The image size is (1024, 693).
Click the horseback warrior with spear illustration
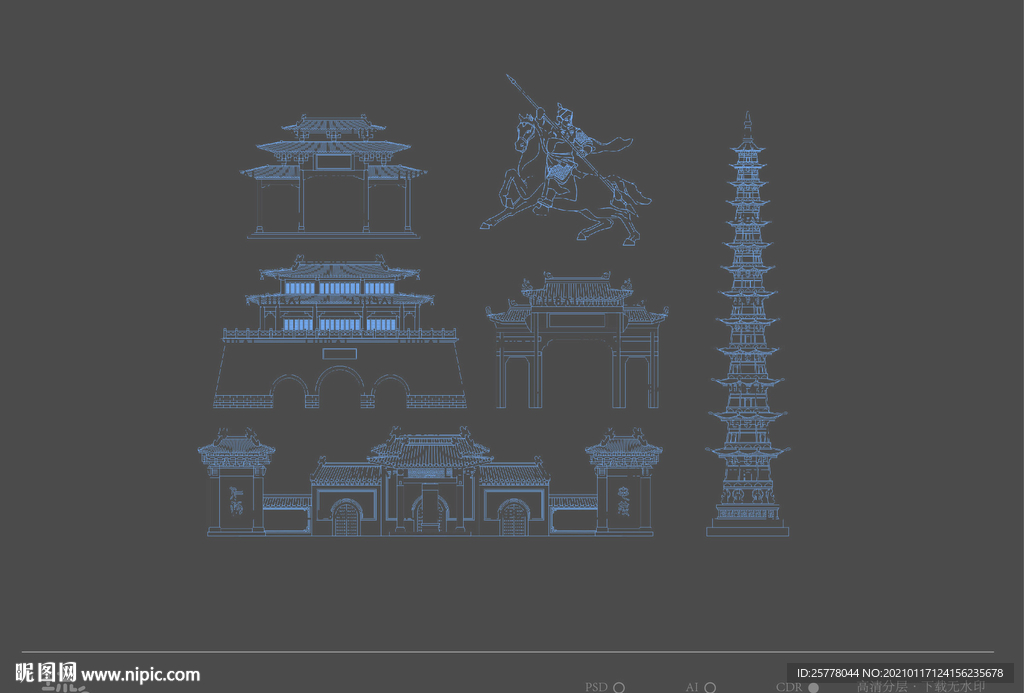point(565,160)
